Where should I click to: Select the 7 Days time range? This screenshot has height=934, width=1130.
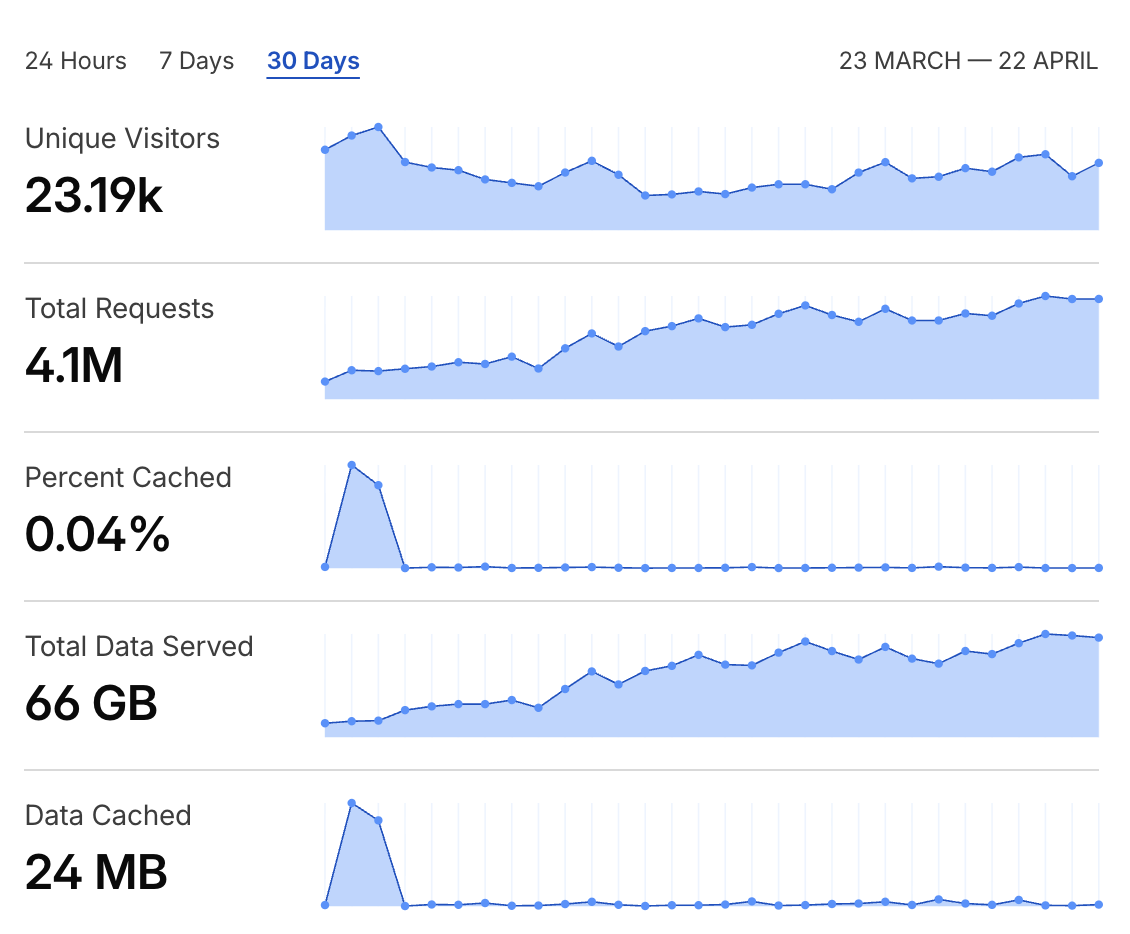click(x=196, y=61)
